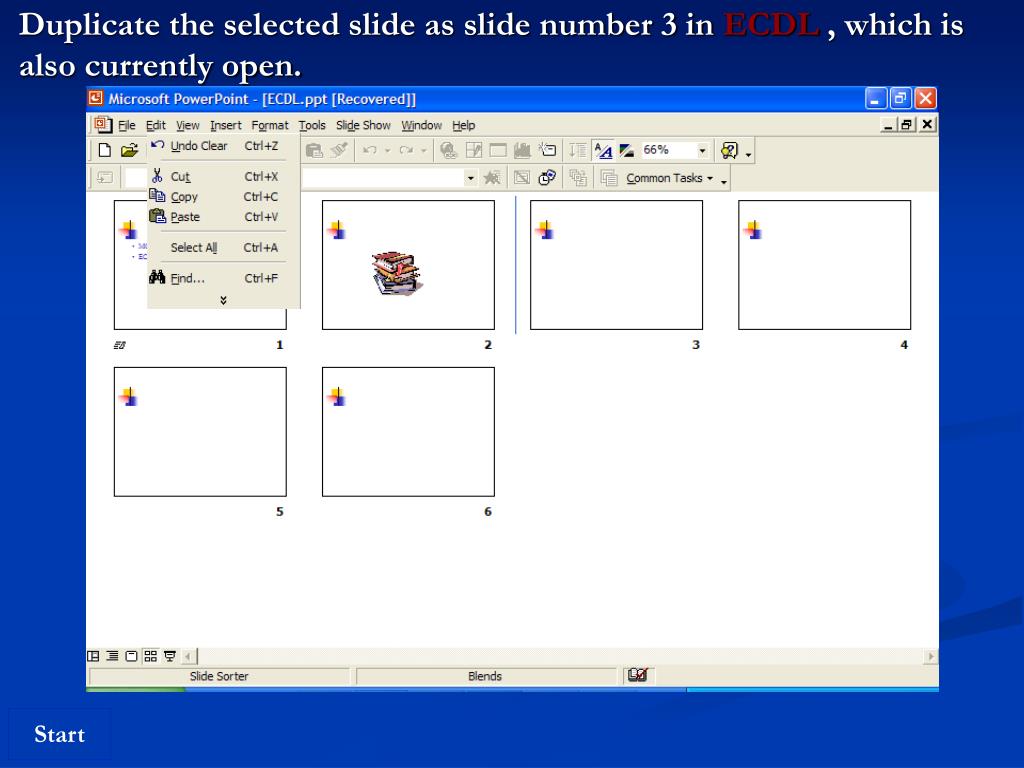
Task: Switch to Normal View button
Action: [93, 656]
